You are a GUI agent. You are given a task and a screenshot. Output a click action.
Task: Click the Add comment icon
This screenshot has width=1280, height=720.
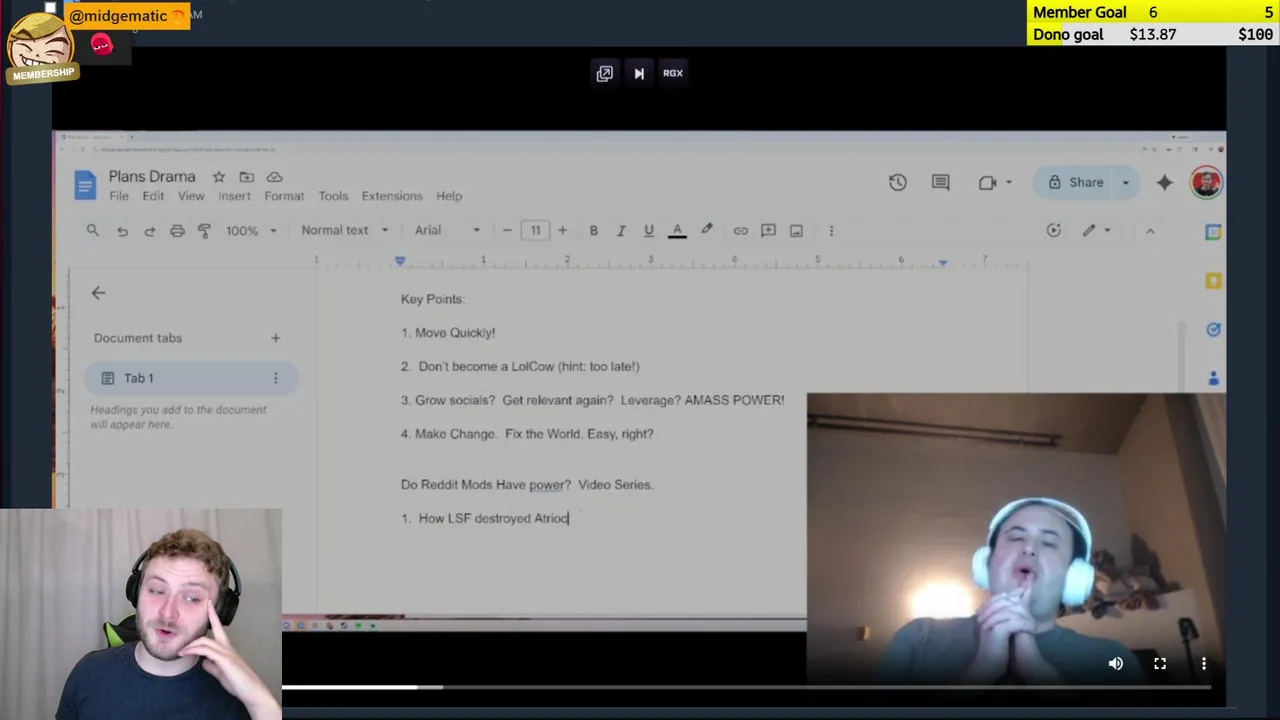point(768,230)
